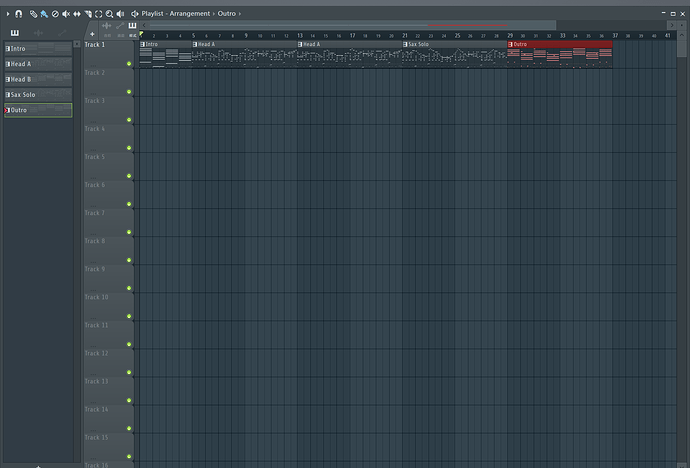Image resolution: width=690 pixels, height=468 pixels.
Task: Click the vertical scrollbar up arrow
Action: (x=682, y=35)
